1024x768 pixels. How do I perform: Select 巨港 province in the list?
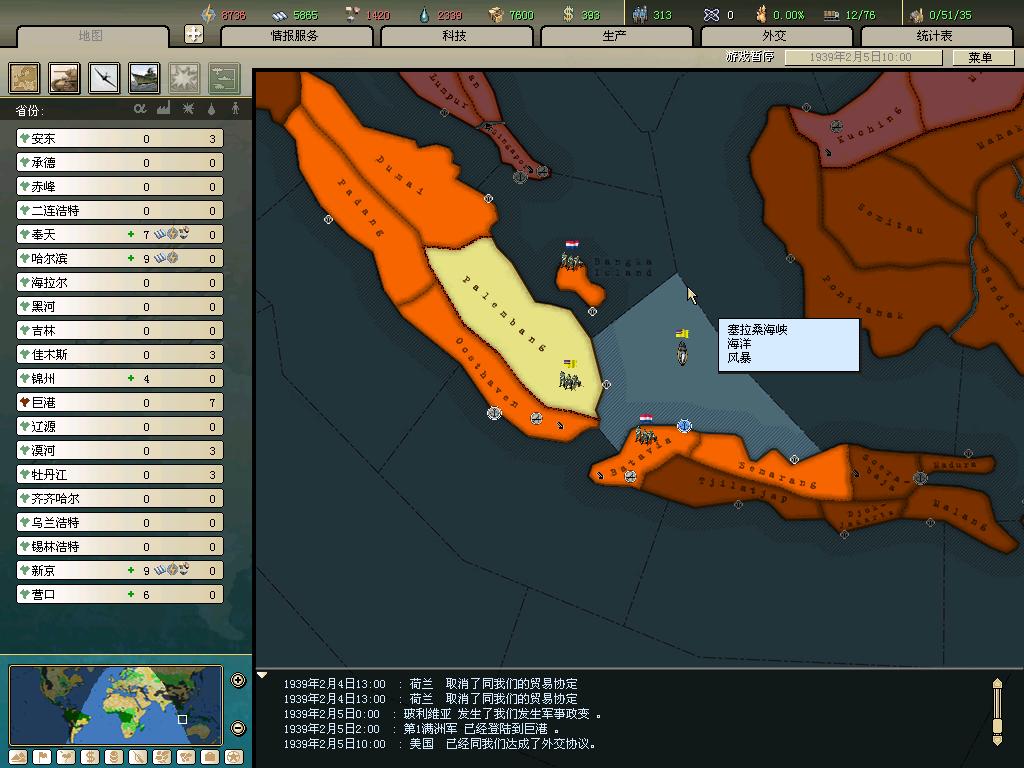click(44, 403)
